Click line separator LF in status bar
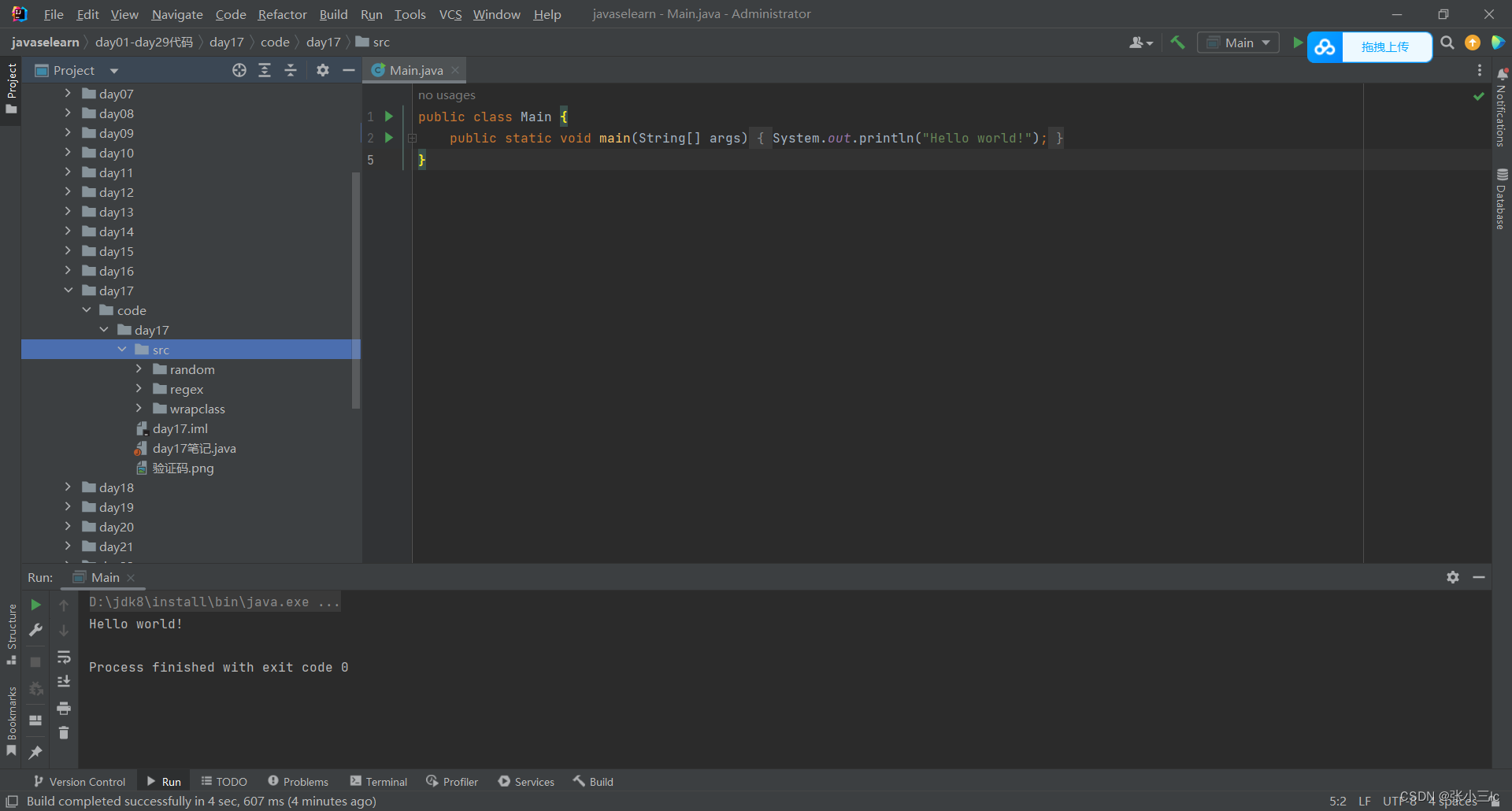Viewport: 1512px width, 811px height. pos(1365,801)
